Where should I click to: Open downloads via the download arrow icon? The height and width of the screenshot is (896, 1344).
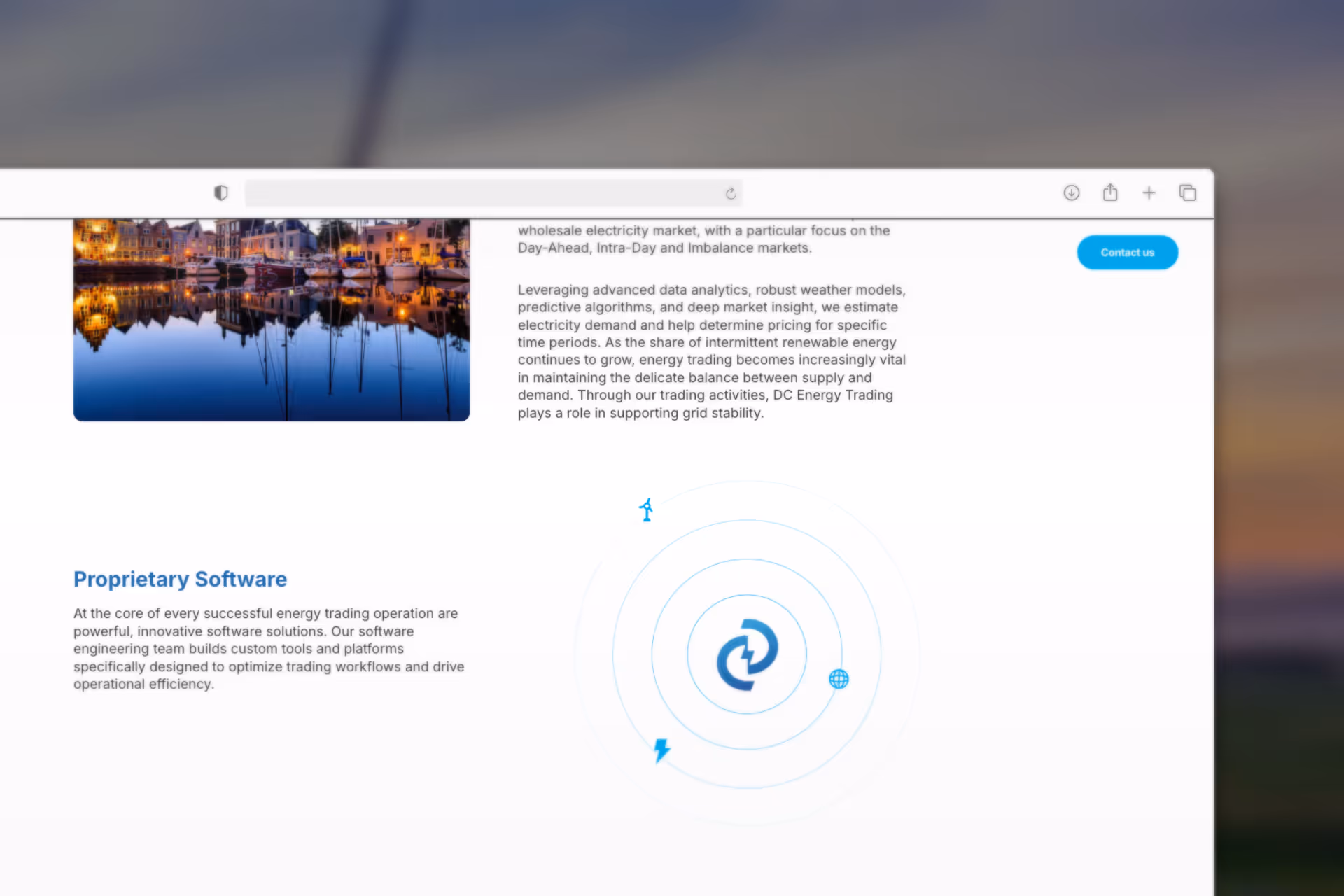coord(1071,192)
